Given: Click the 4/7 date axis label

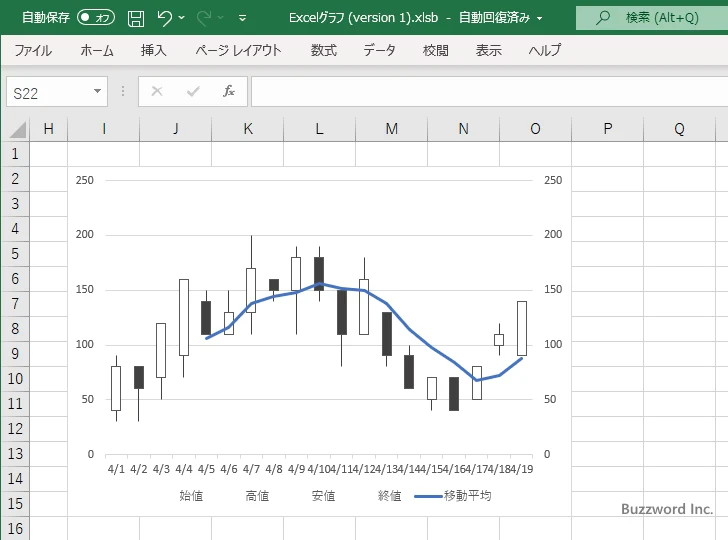Looking at the screenshot, I should (x=251, y=469).
